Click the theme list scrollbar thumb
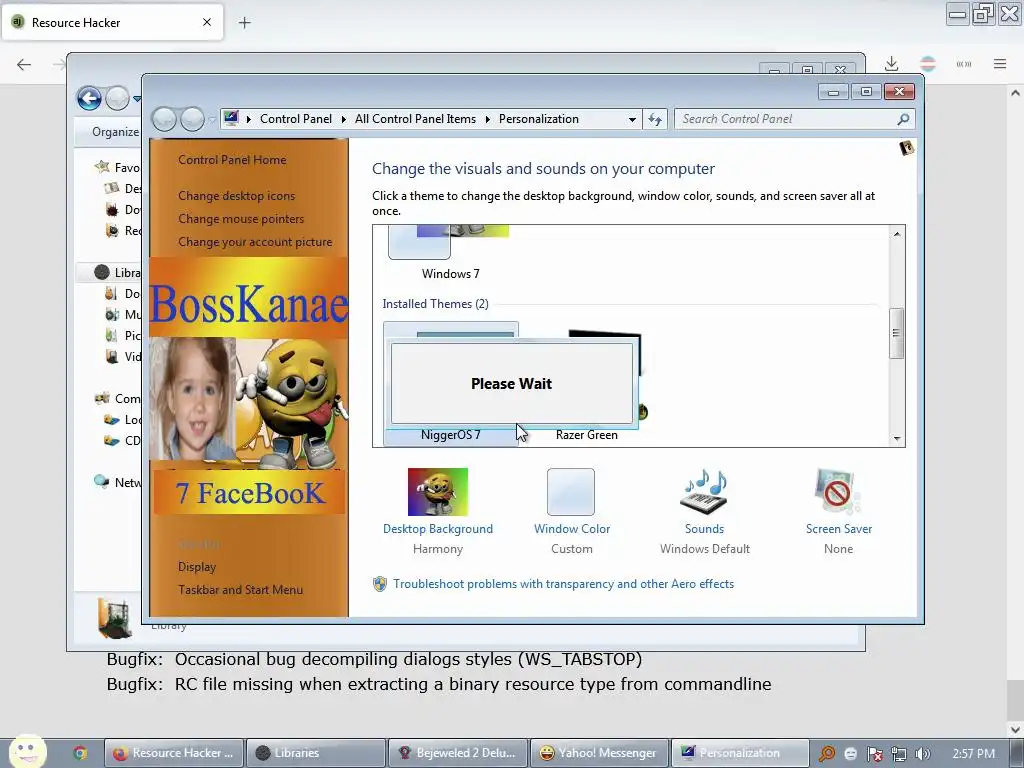Screen dimensions: 1024x768 click(897, 333)
